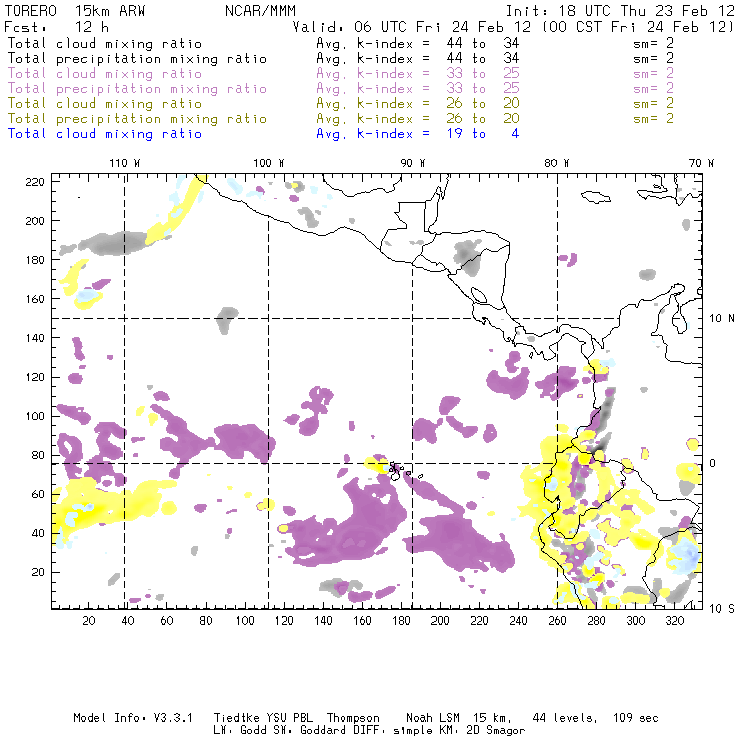Click the purple 'Total cloud mixing ratio' legend label

click(105, 74)
